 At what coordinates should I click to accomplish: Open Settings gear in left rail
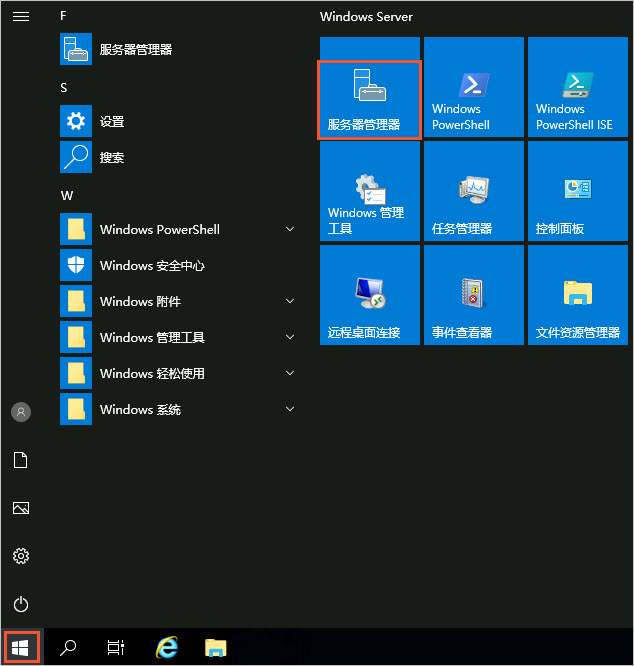21,556
